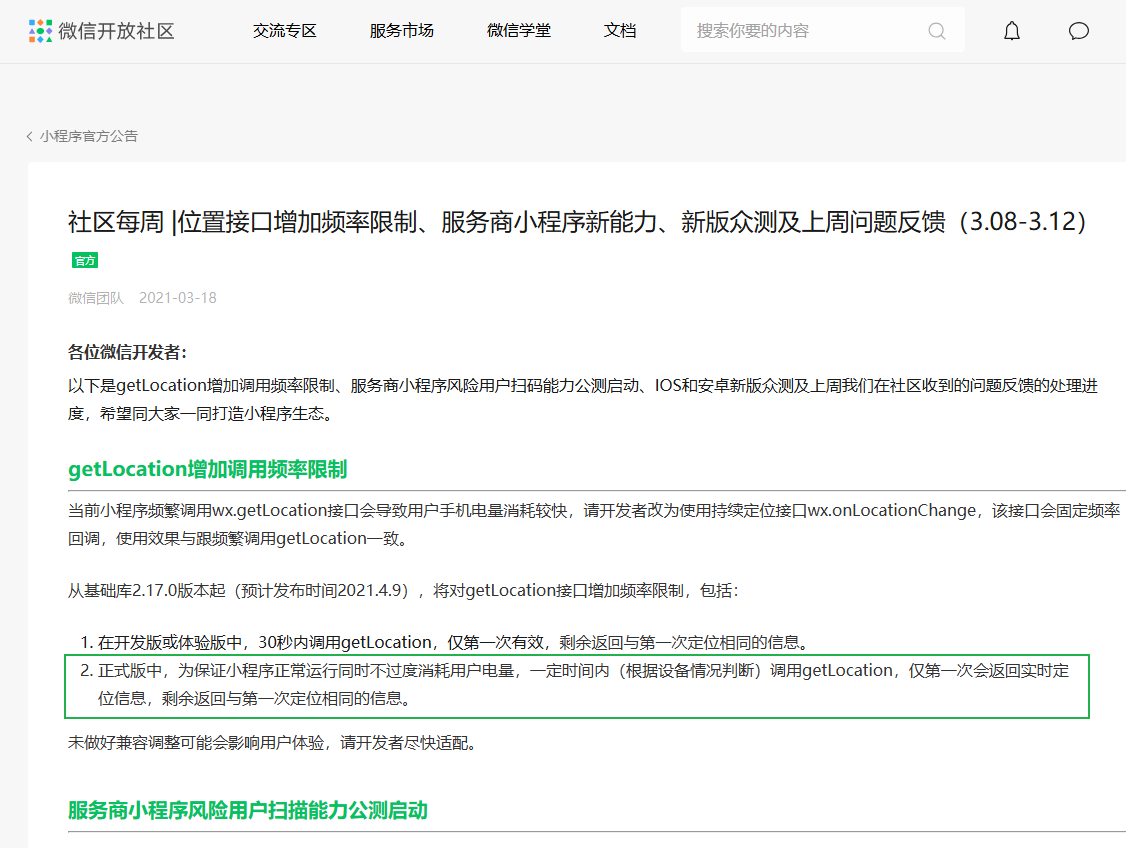Image resolution: width=1126 pixels, height=848 pixels.
Task: Go back to 小程序官方公告
Action: tap(89, 136)
